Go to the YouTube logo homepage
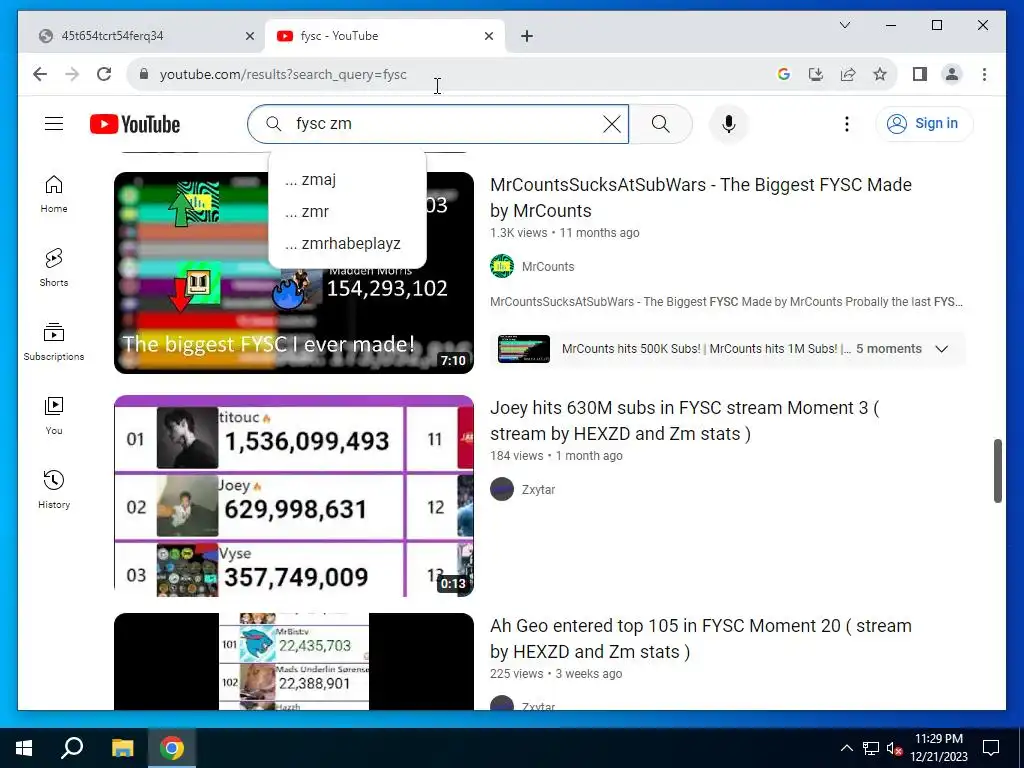Viewport: 1024px width, 768px height. [135, 124]
